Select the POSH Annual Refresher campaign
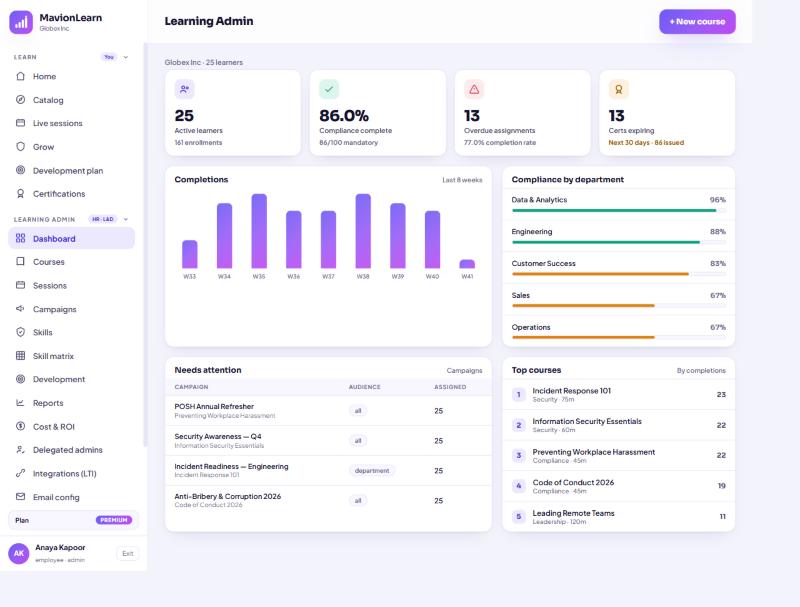 coord(328,411)
